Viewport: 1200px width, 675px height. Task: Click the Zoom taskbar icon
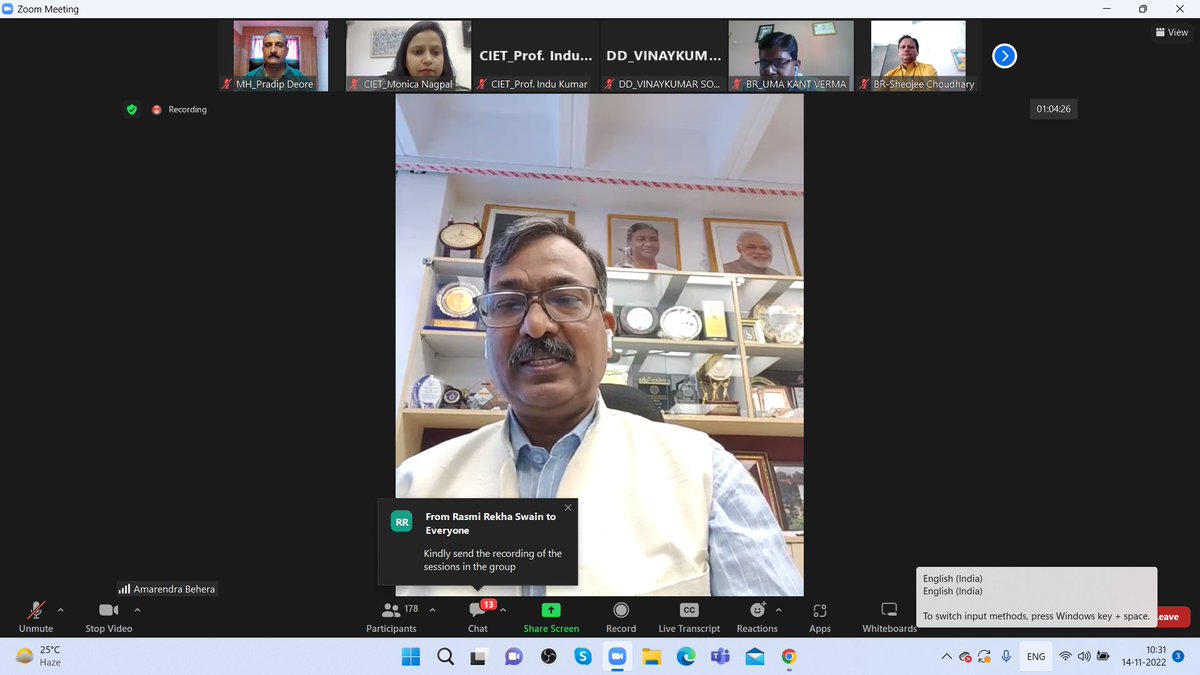pos(617,657)
